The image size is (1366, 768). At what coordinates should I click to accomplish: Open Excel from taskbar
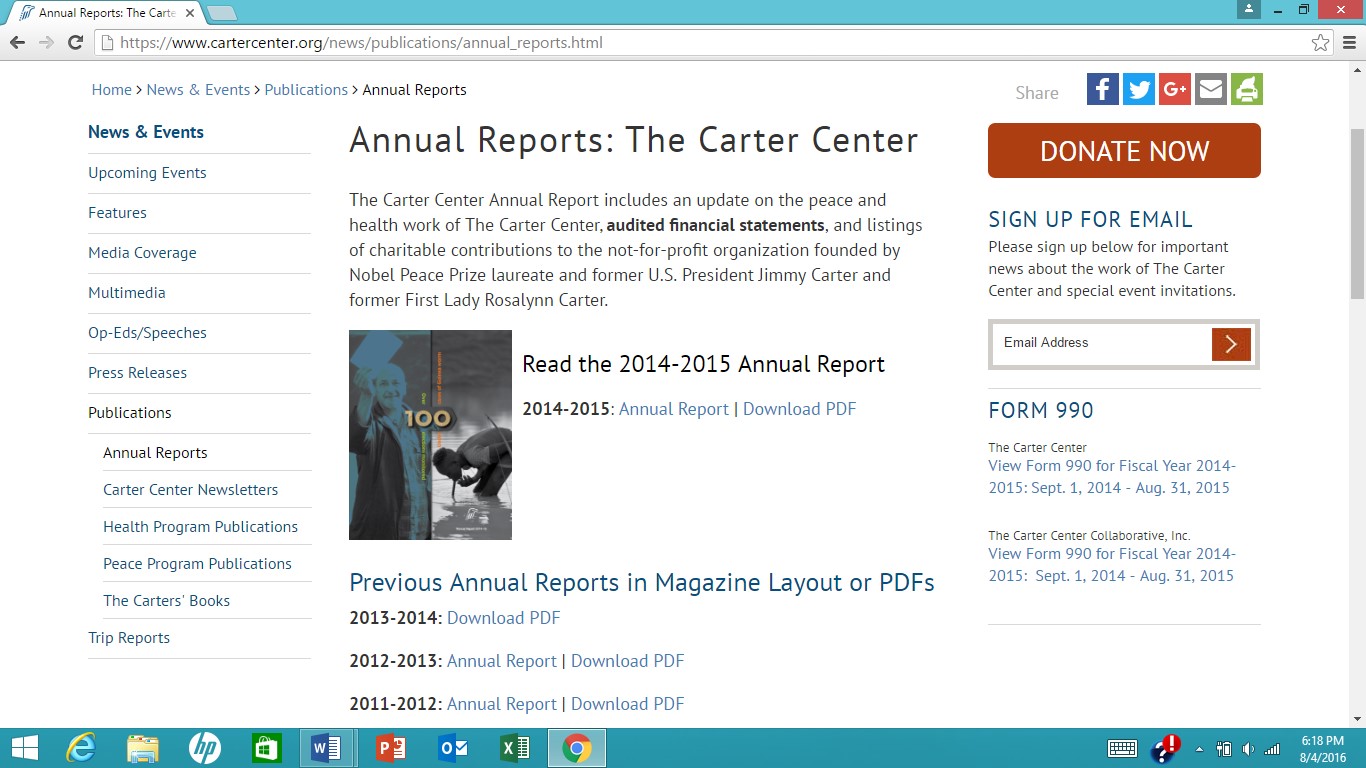pyautogui.click(x=514, y=748)
